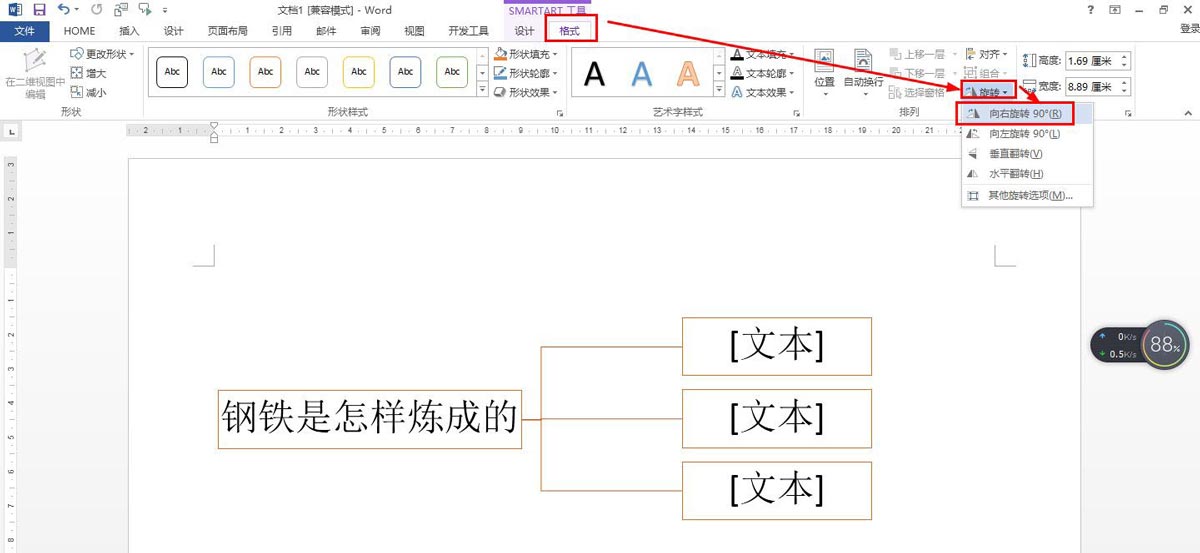Open the 位置 (position) options
The height and width of the screenshot is (553, 1200).
click(x=825, y=73)
